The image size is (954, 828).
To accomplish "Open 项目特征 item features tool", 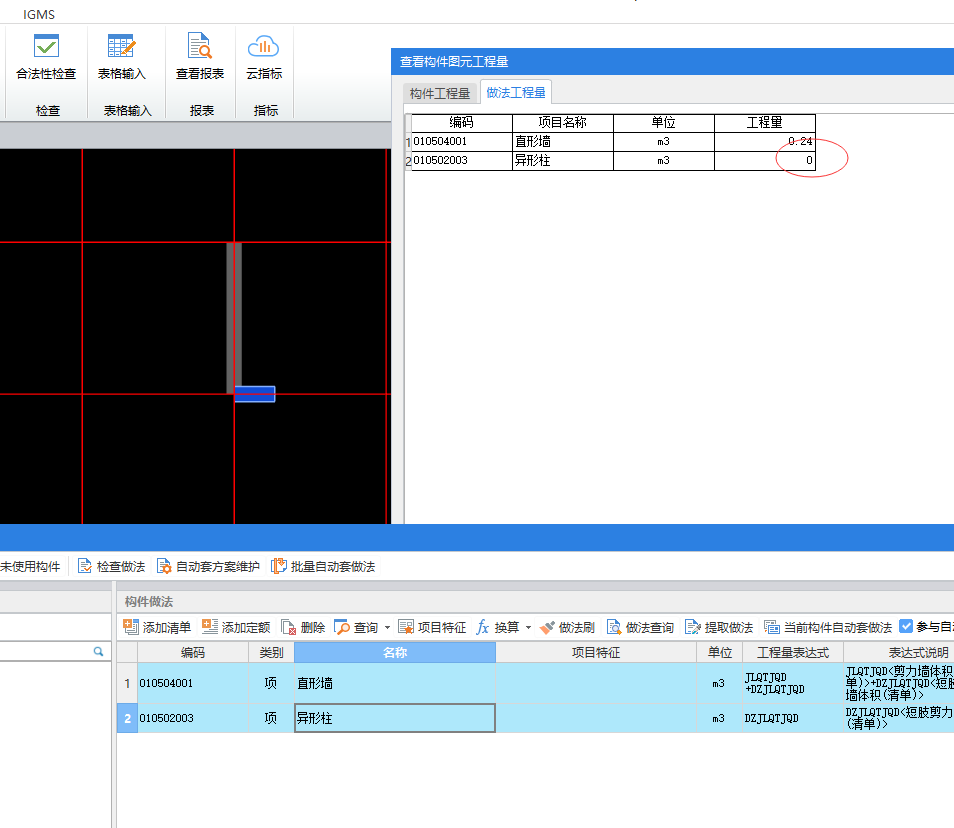I will tap(432, 627).
